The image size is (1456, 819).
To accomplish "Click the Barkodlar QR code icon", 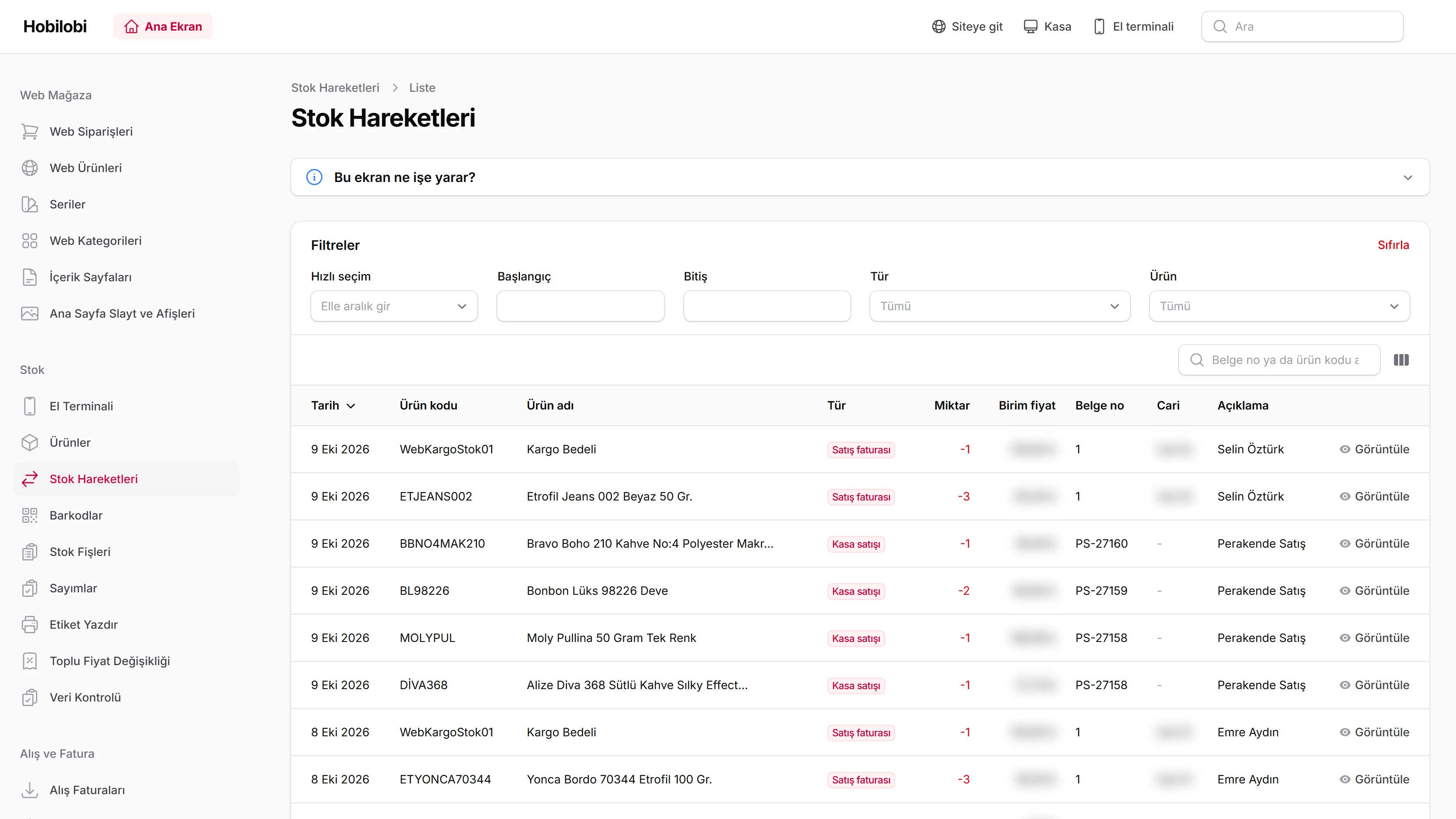I will pyautogui.click(x=29, y=515).
